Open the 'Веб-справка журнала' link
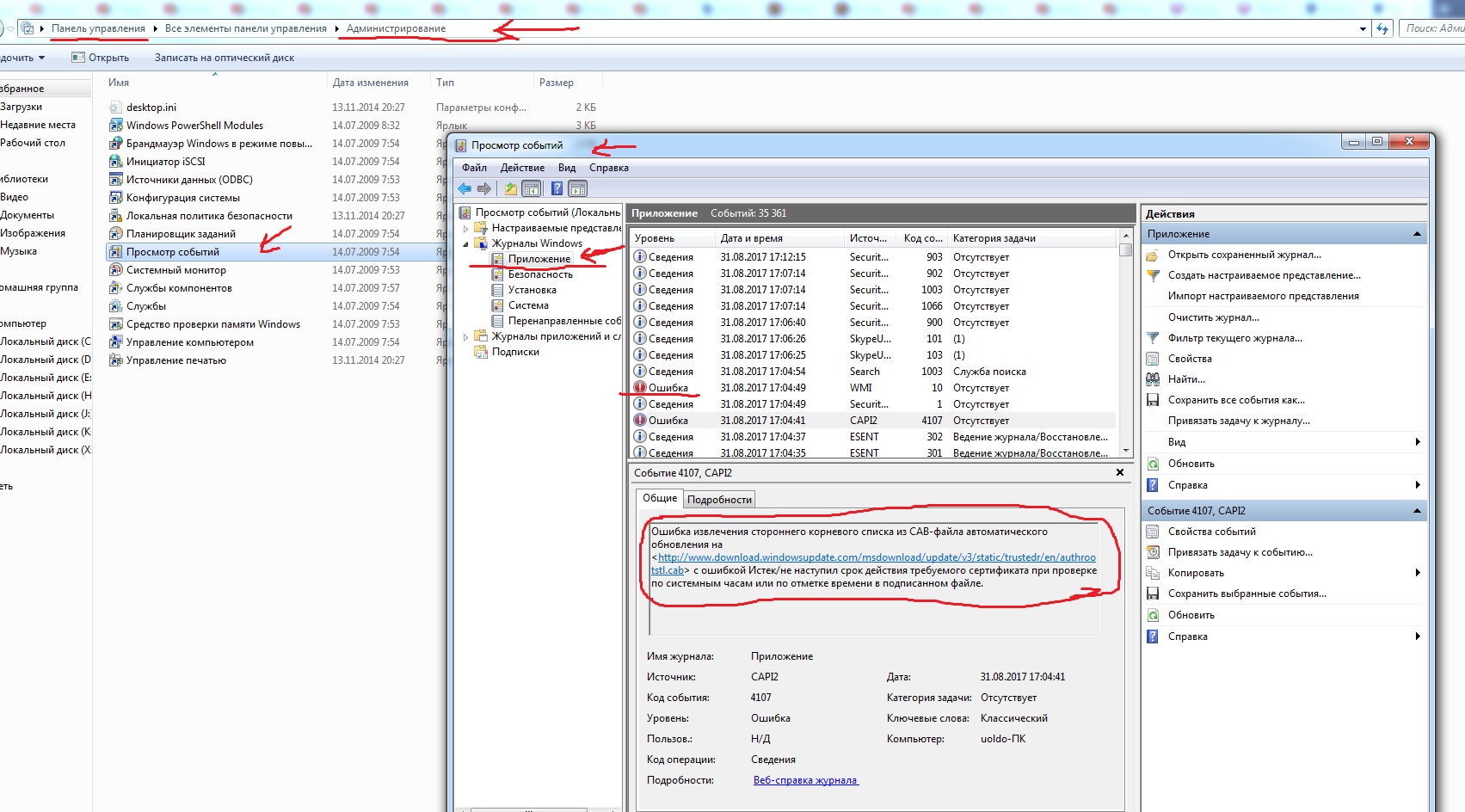 pyautogui.click(x=806, y=780)
